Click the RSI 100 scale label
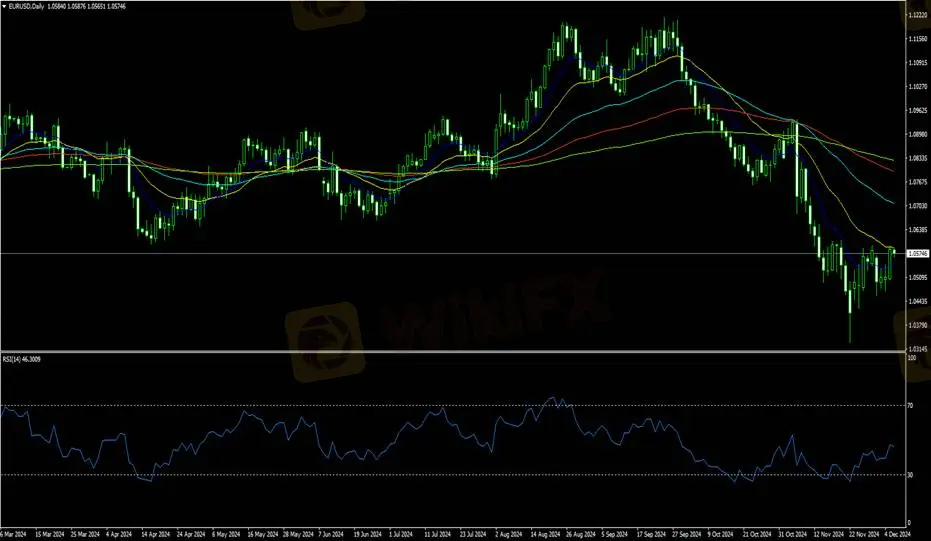This screenshot has height=541, width=931. (912, 358)
